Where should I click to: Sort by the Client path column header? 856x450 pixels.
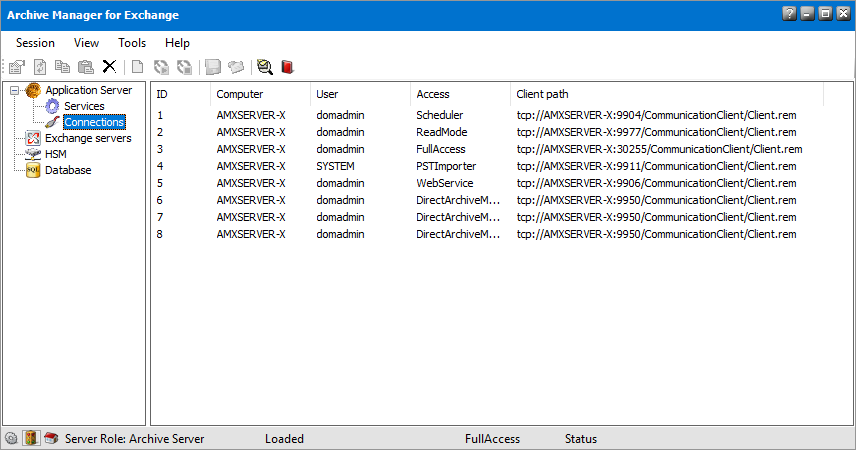pyautogui.click(x=667, y=94)
